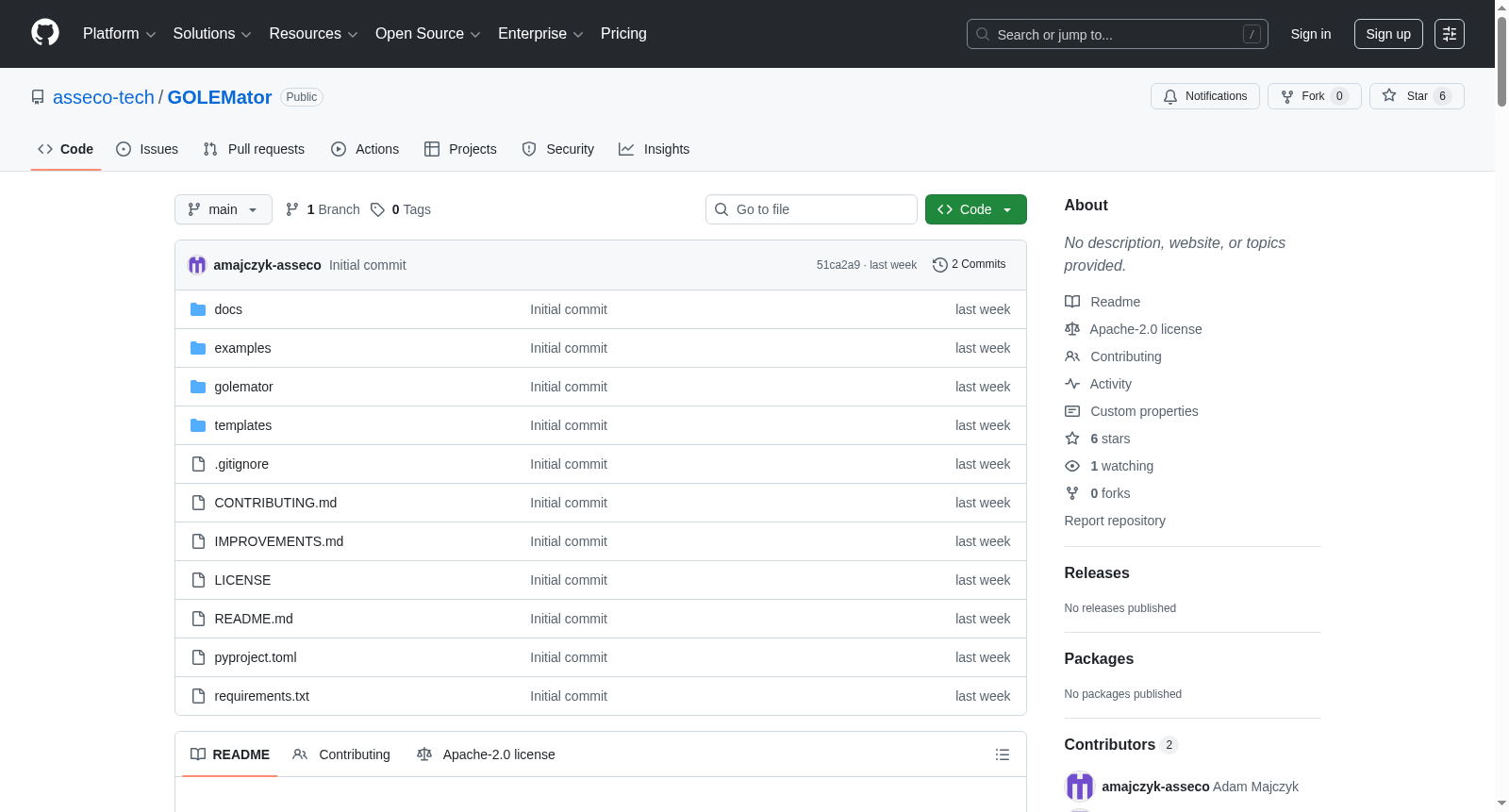
Task: Focus the Go to file input
Action: pos(811,209)
